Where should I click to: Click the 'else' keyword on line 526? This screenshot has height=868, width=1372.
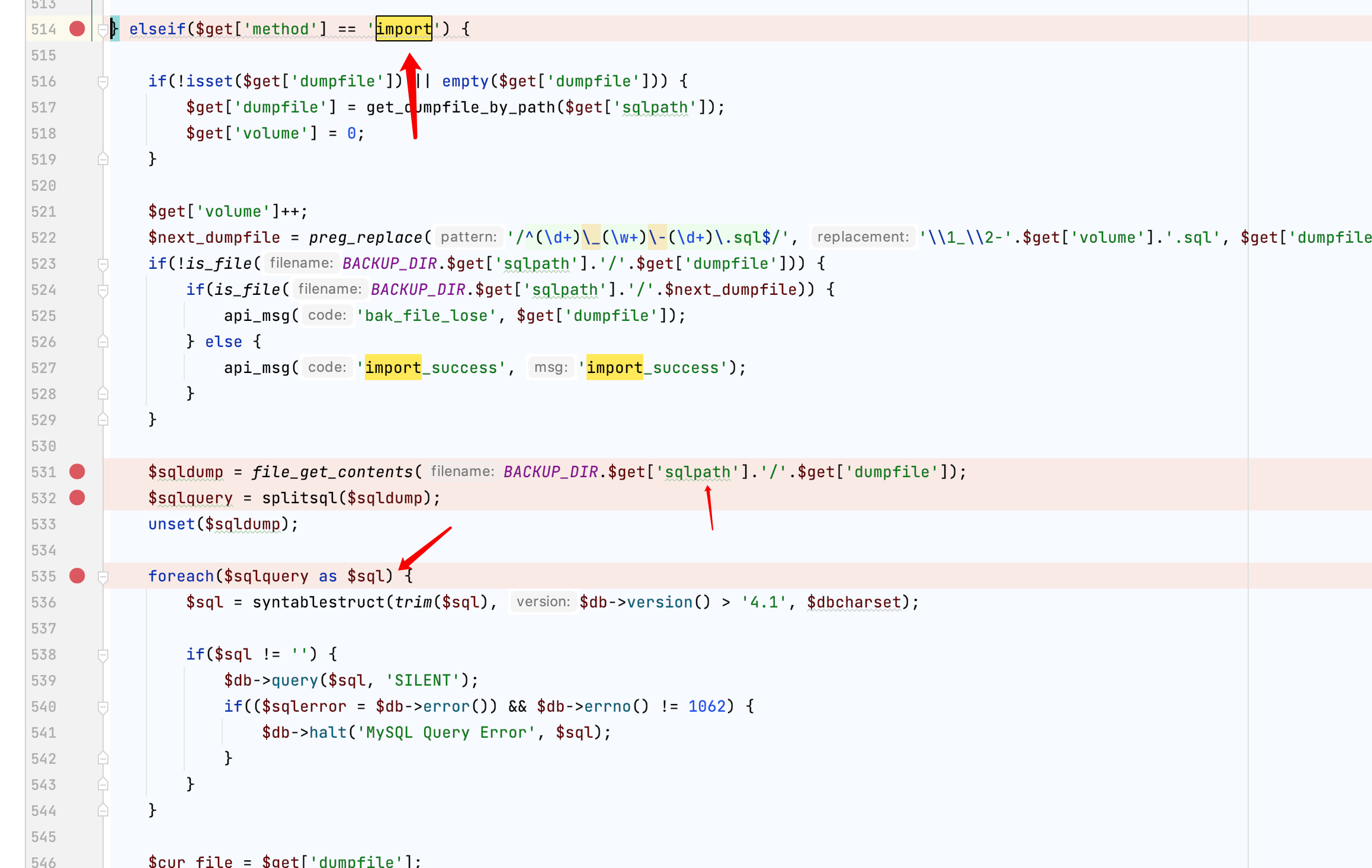click(x=224, y=342)
